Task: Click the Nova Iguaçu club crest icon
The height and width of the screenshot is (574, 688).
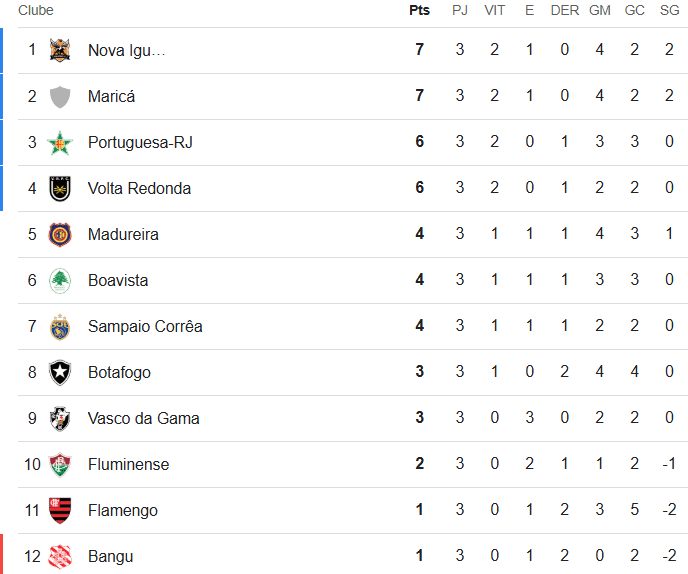Action: (60, 50)
